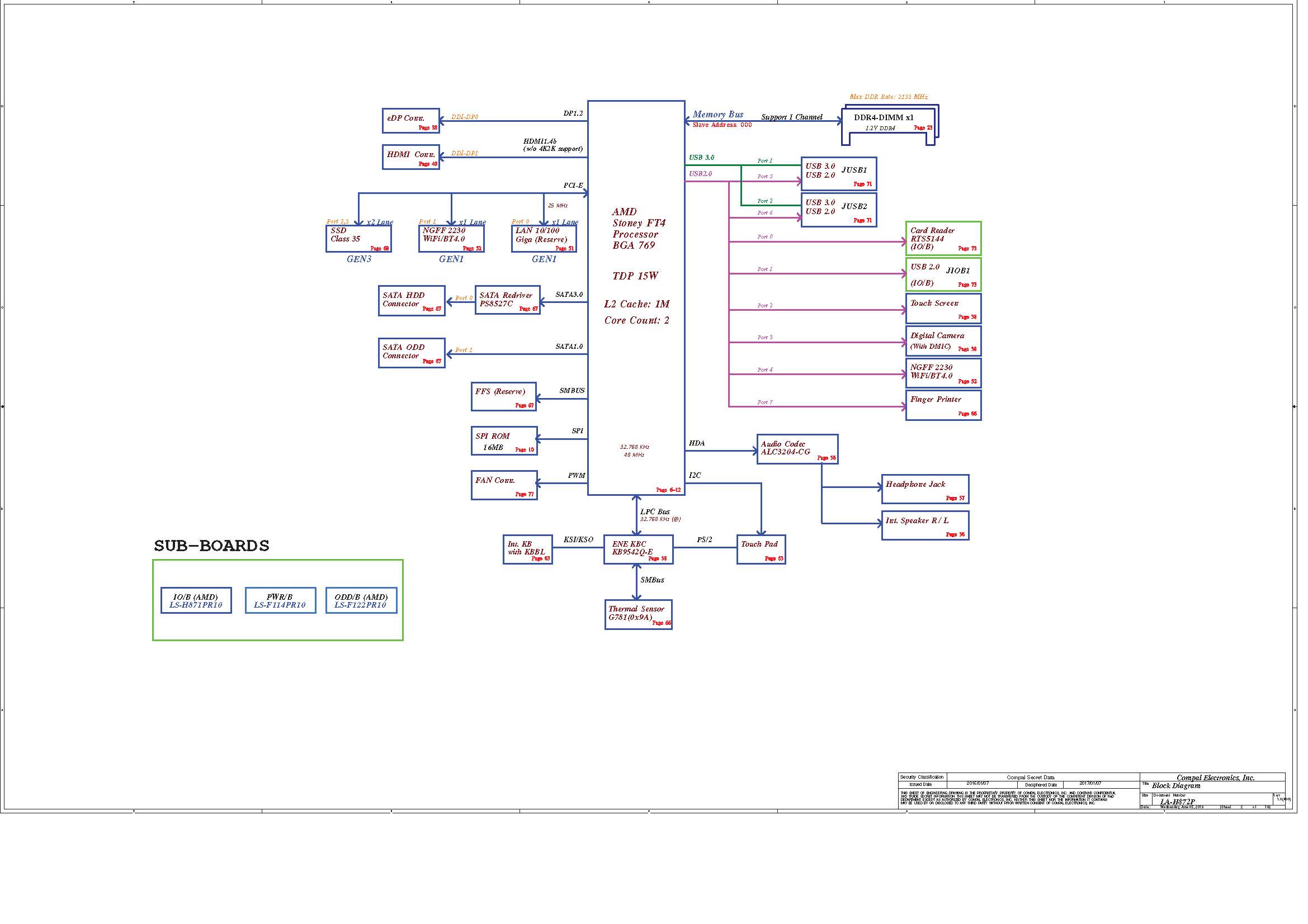Select the SATA HDD Connector block
Screen dimensions: 1308x924
412,301
